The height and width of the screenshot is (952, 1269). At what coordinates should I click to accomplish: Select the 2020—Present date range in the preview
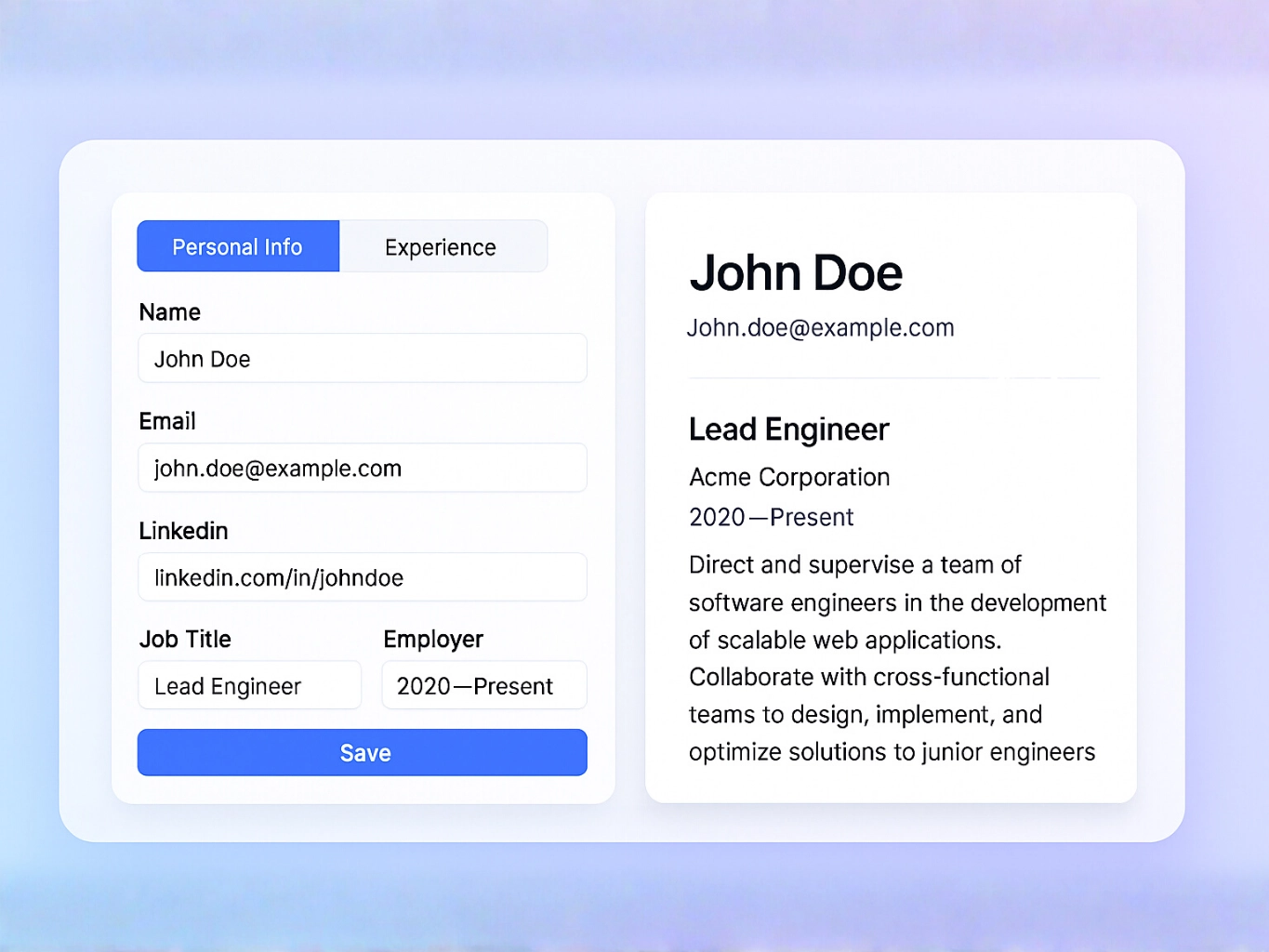pos(771,517)
